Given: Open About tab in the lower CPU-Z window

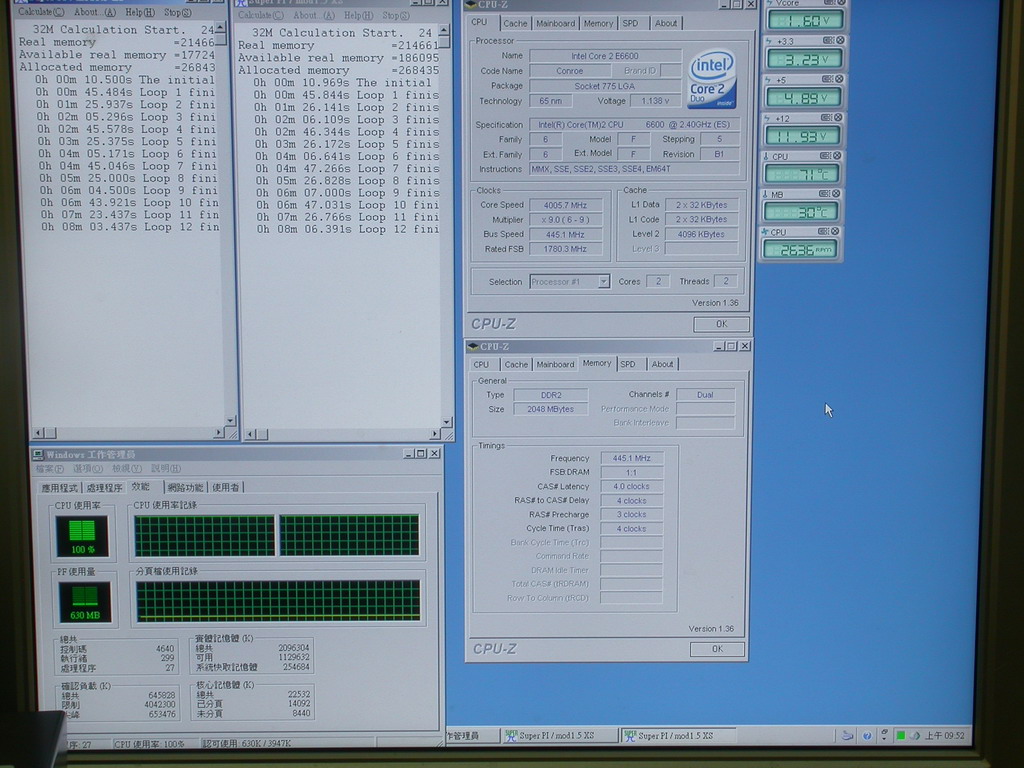Looking at the screenshot, I should (662, 364).
